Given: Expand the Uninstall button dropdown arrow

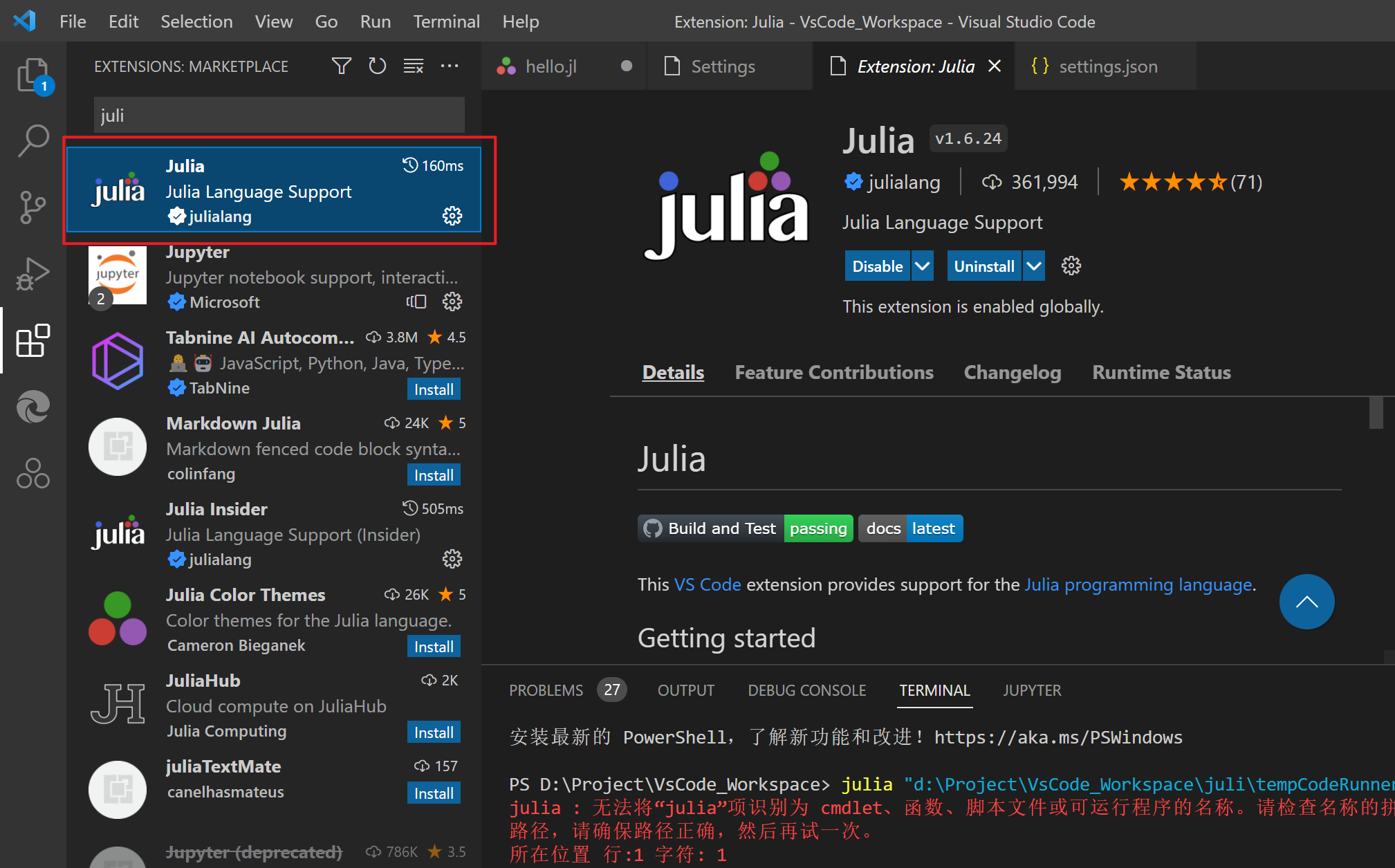Looking at the screenshot, I should [1033, 266].
